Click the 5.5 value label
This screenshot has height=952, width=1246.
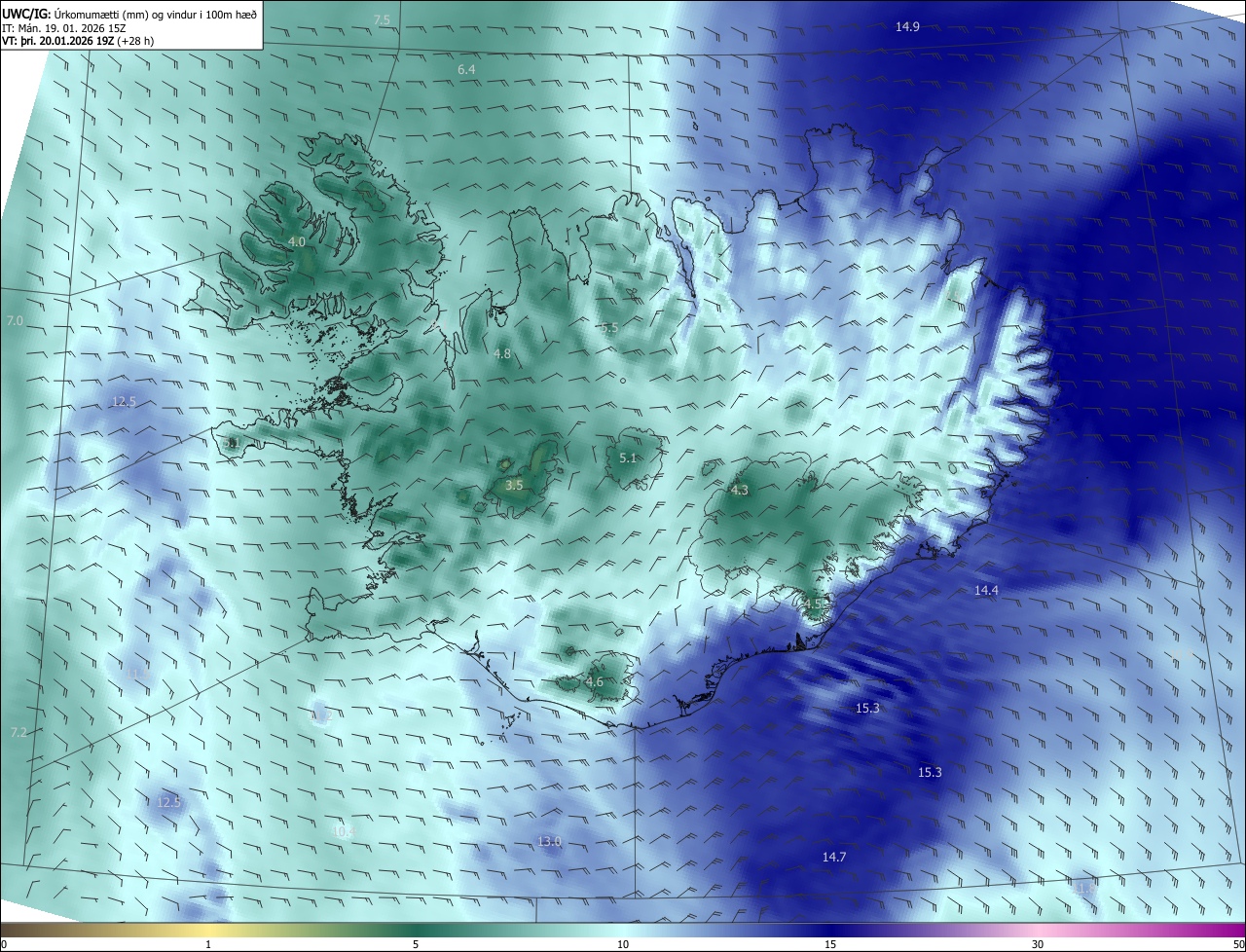[609, 328]
